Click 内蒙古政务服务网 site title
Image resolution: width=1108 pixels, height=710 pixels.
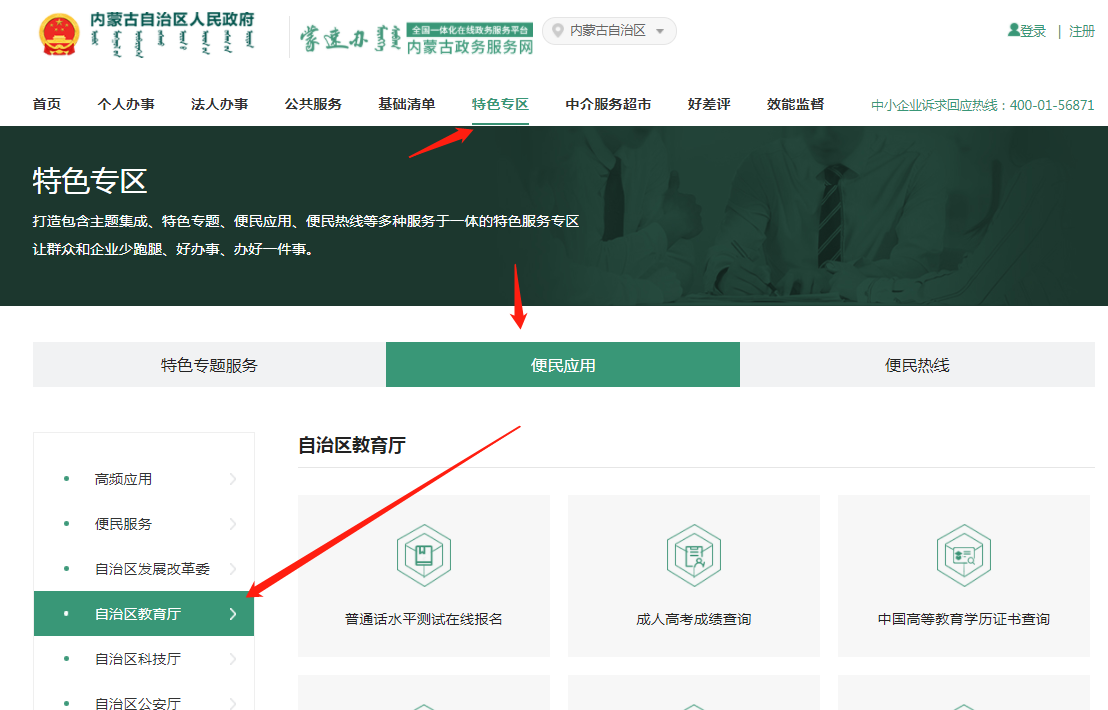click(470, 47)
